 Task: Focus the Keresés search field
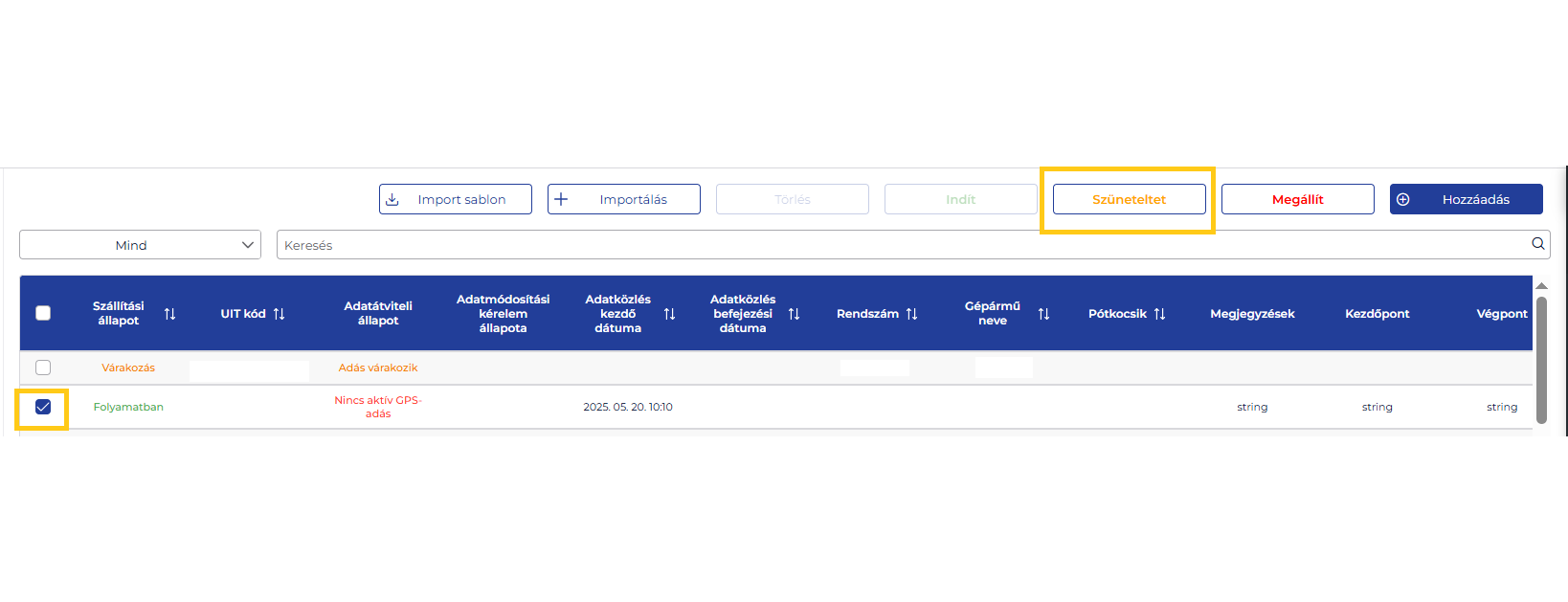point(900,245)
